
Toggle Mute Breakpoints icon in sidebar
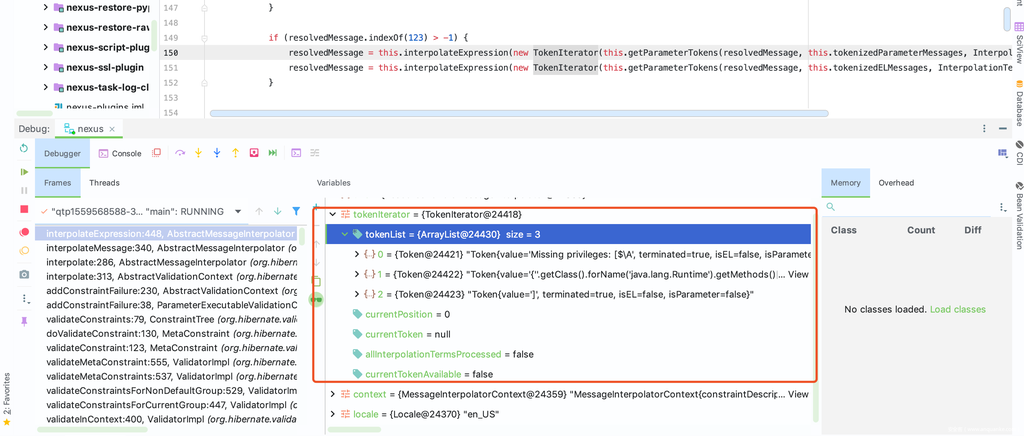pyautogui.click(x=24, y=252)
